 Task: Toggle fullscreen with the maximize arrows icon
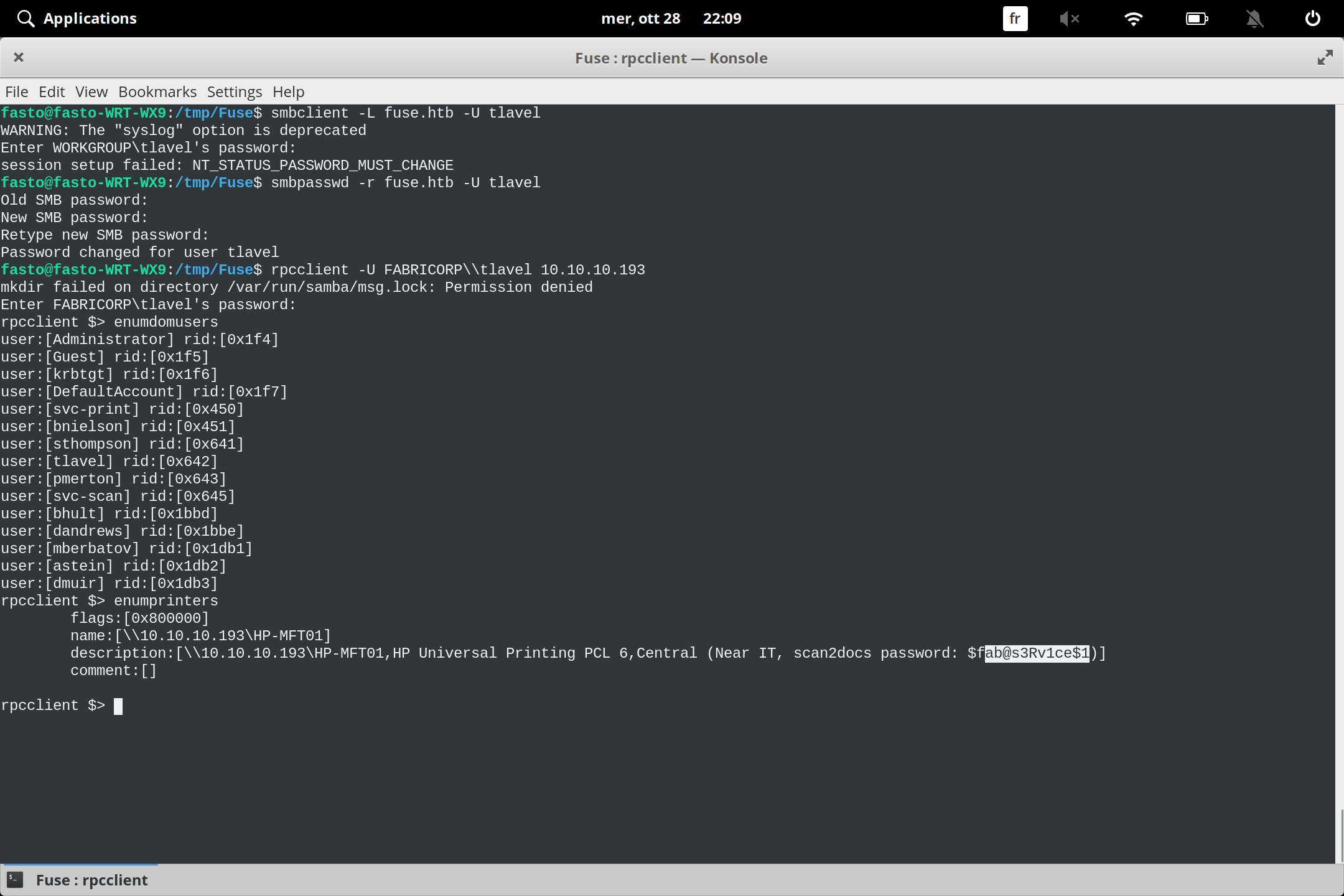[1324, 57]
